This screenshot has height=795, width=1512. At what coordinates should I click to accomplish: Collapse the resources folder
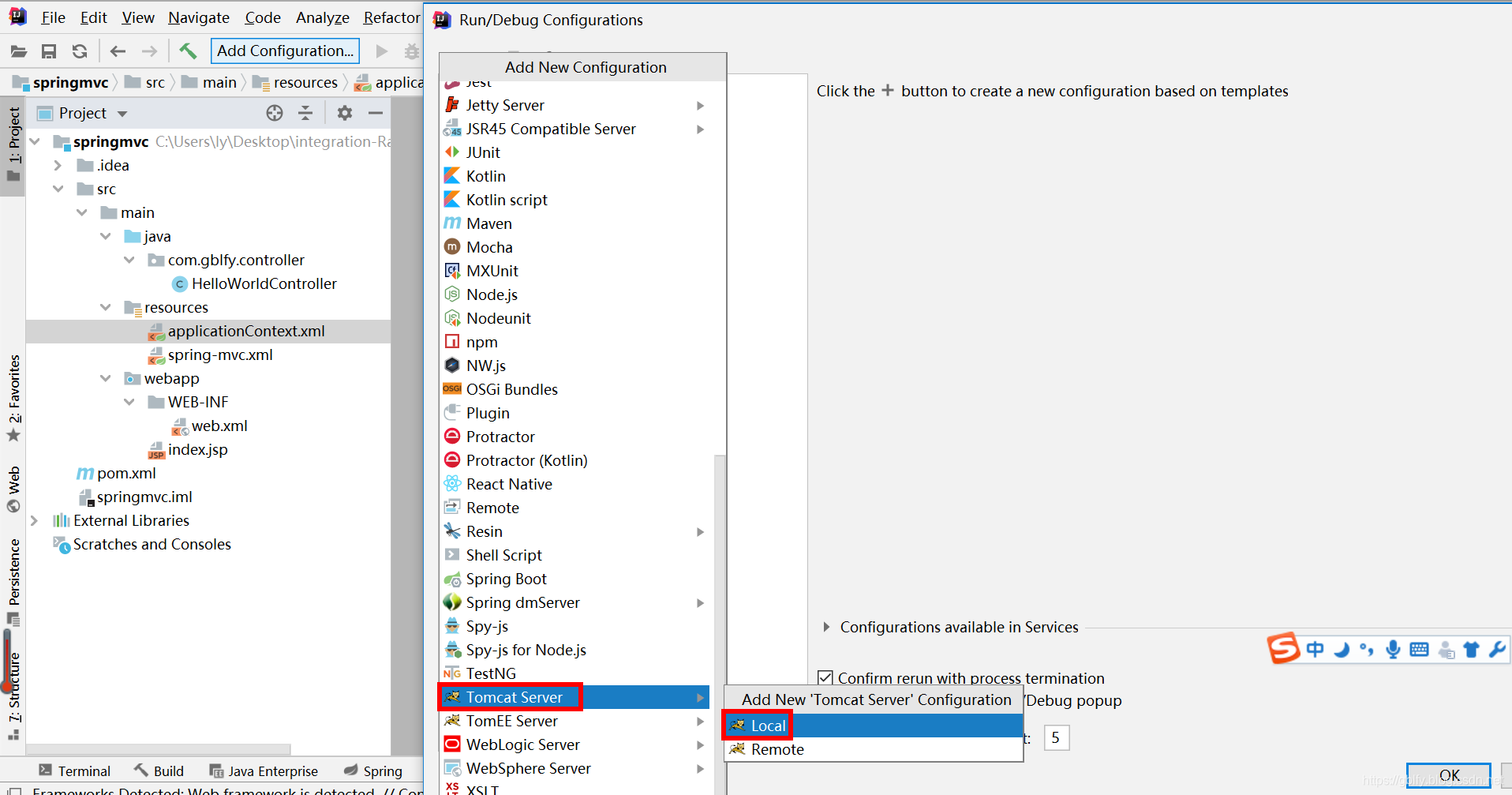[105, 307]
